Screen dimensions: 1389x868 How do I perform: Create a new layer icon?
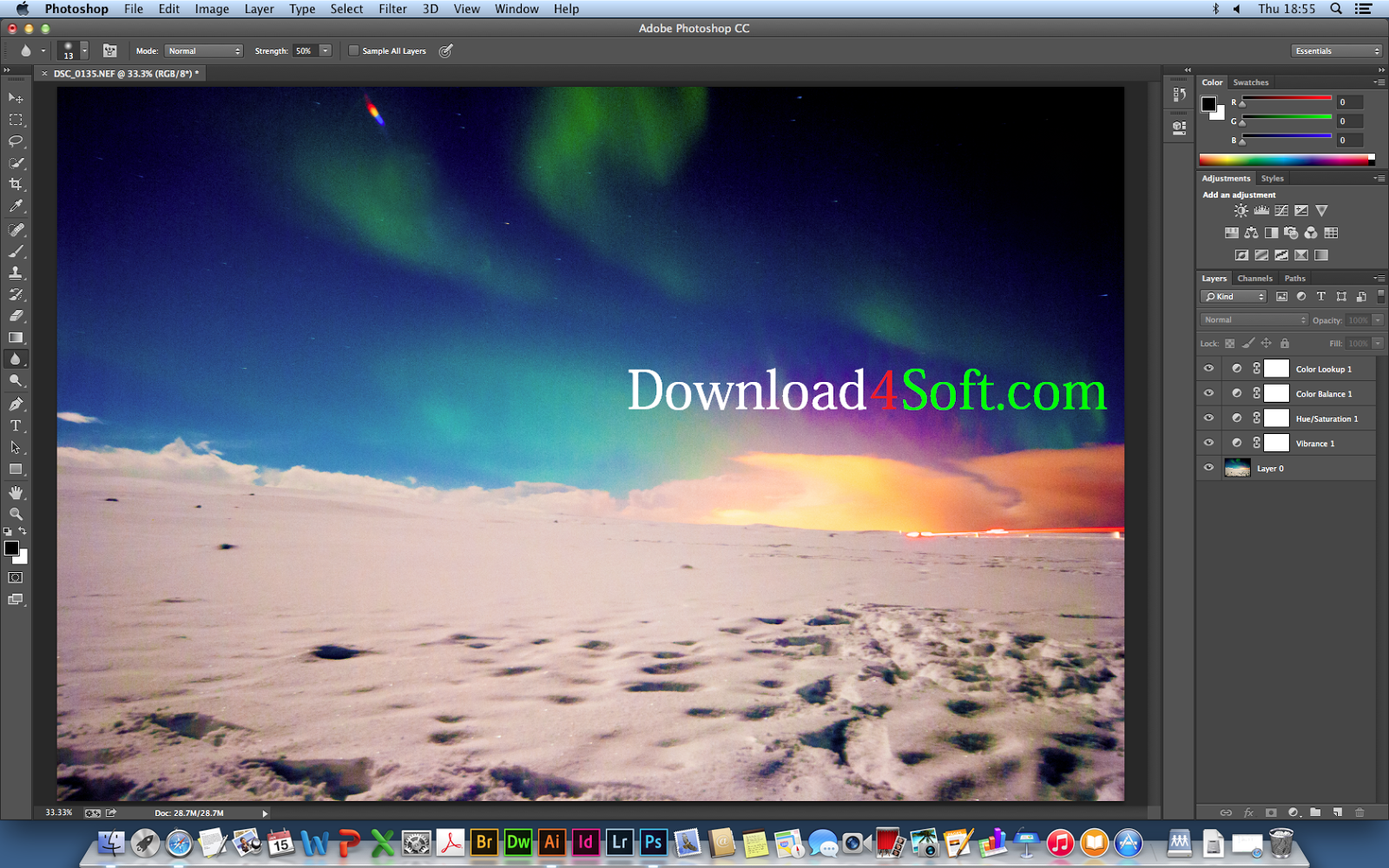pyautogui.click(x=1338, y=812)
